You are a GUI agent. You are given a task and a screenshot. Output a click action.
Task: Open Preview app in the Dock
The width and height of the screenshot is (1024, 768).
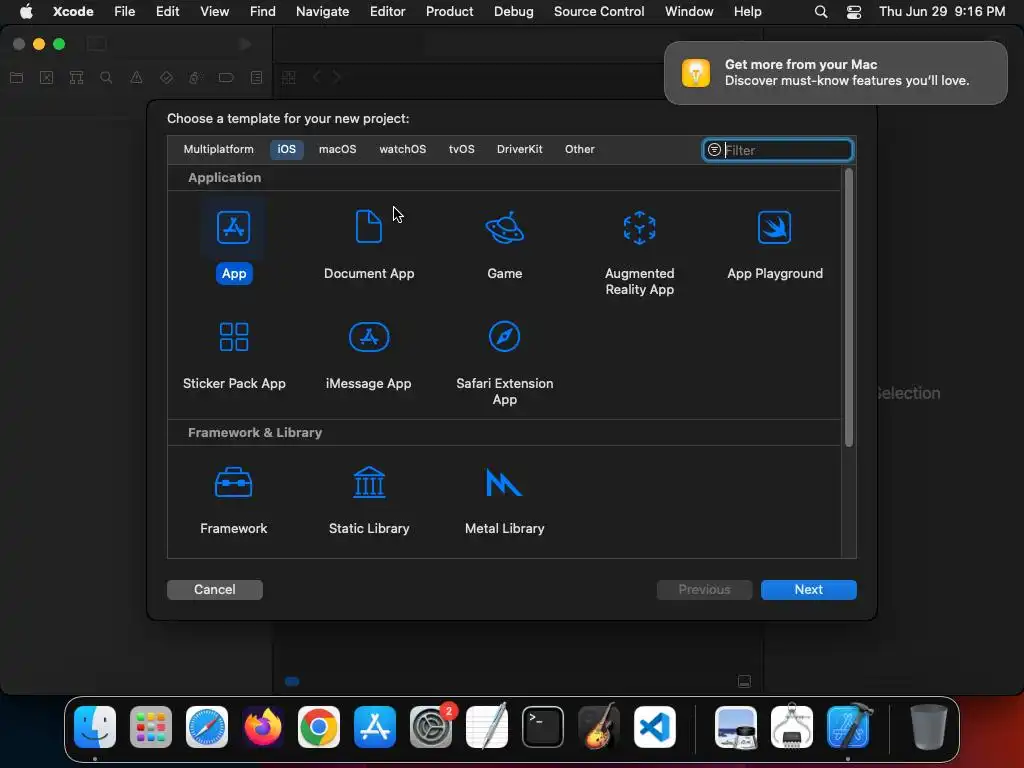(736, 727)
